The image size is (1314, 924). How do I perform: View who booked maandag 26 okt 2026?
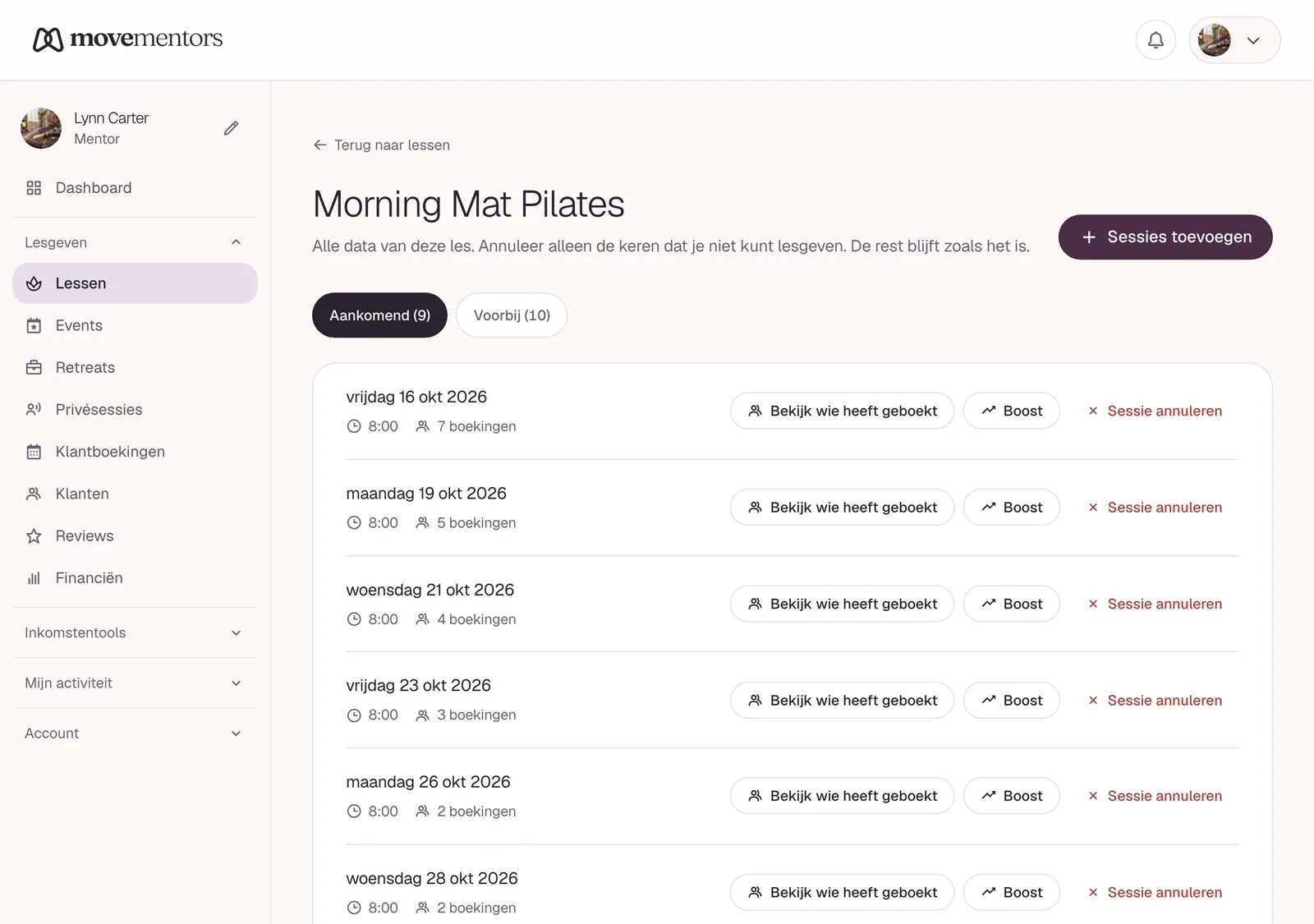click(842, 796)
